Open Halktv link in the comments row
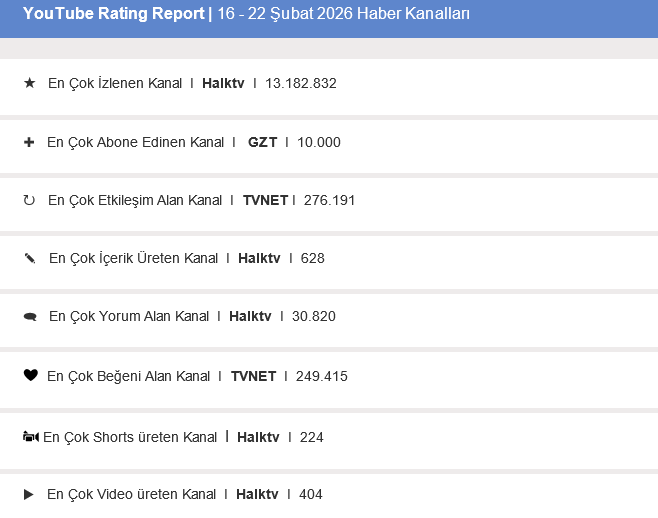 [x=250, y=316]
